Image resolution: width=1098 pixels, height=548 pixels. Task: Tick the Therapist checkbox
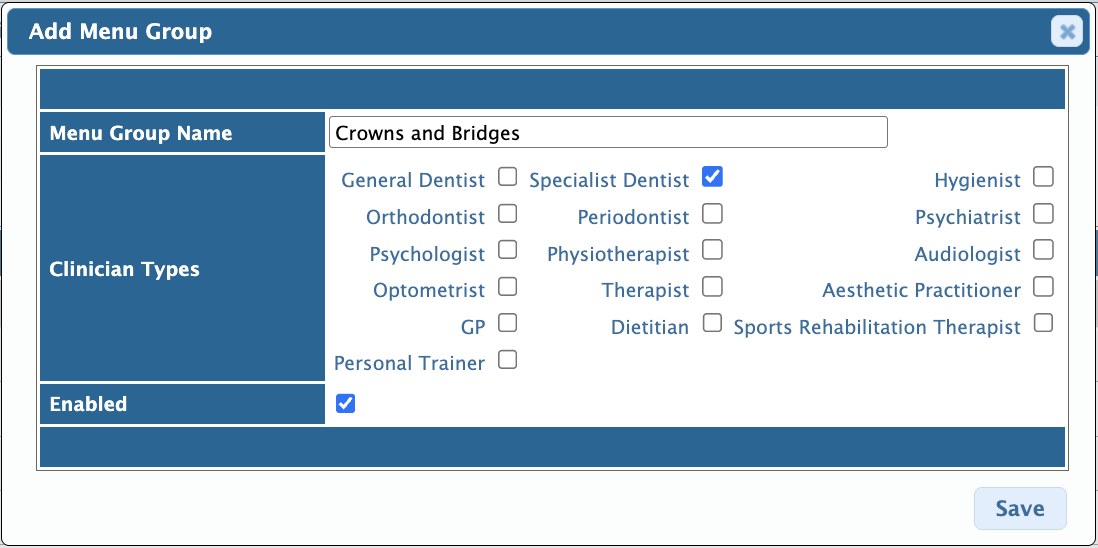pyautogui.click(x=712, y=286)
